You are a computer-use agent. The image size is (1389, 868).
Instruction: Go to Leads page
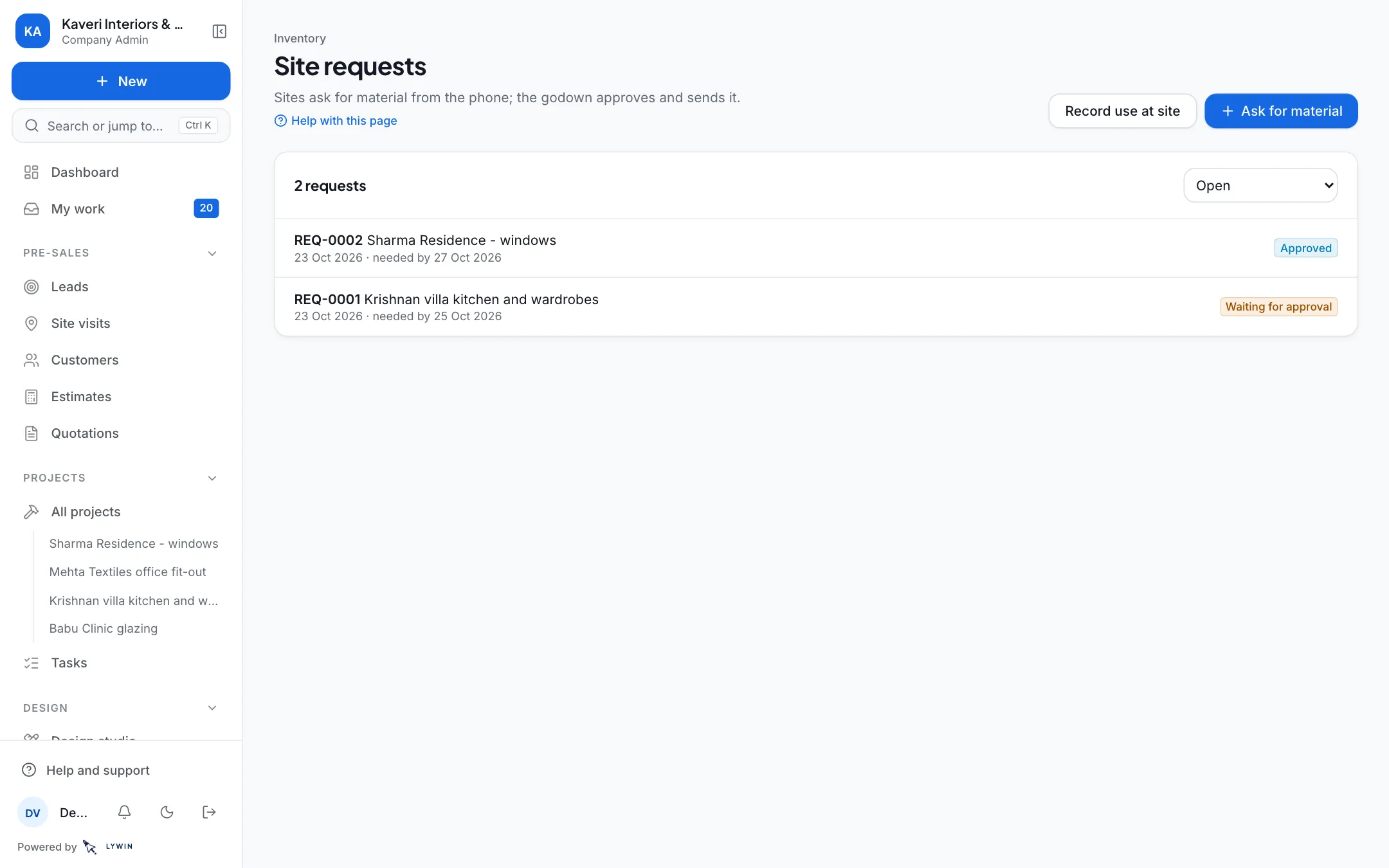point(121,287)
